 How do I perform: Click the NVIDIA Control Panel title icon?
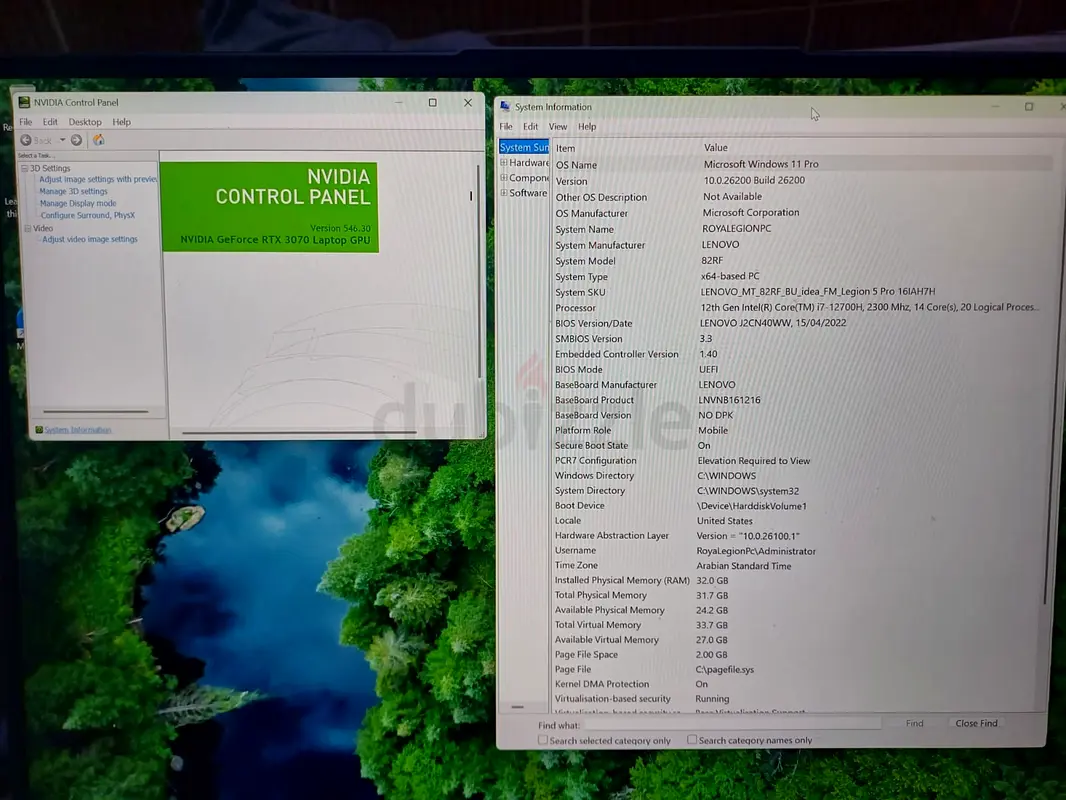[24, 103]
